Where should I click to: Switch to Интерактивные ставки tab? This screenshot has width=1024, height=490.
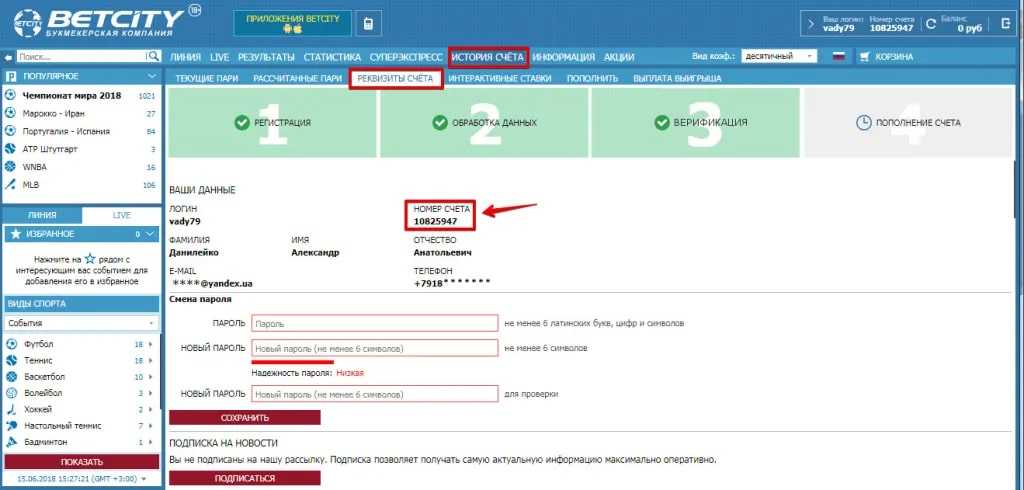tap(500, 78)
